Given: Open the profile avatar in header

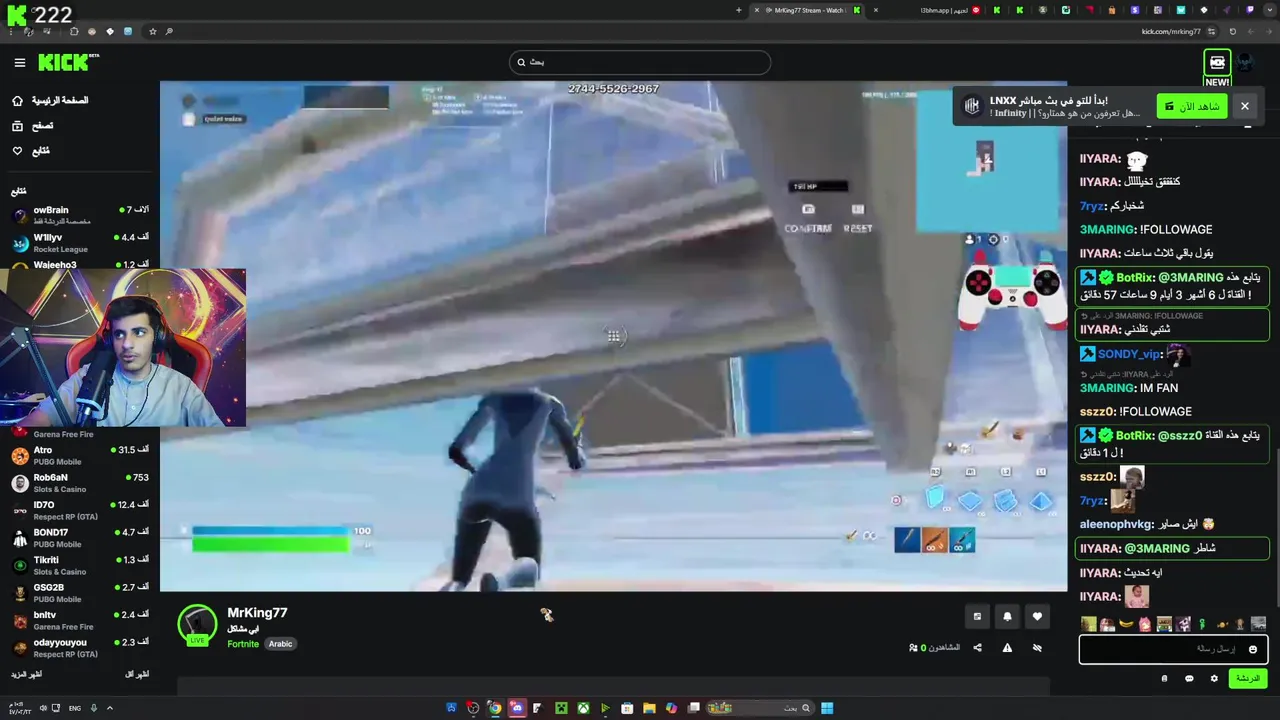Looking at the screenshot, I should (x=1245, y=62).
